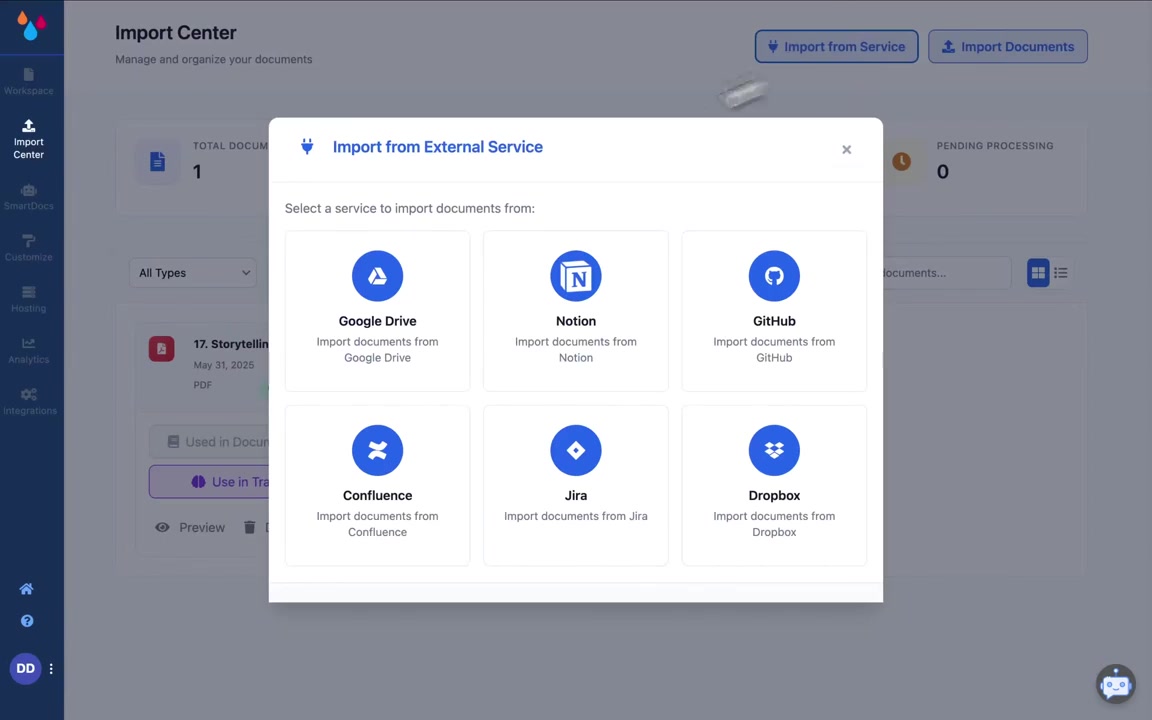Click the 'Dropbox' card title
Screen dimensions: 1152x720
click(x=774, y=495)
